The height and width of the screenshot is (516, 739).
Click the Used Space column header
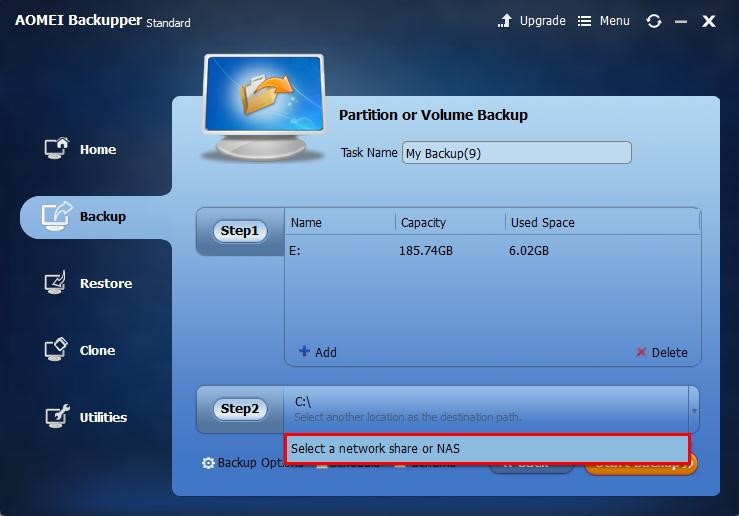[x=542, y=222]
